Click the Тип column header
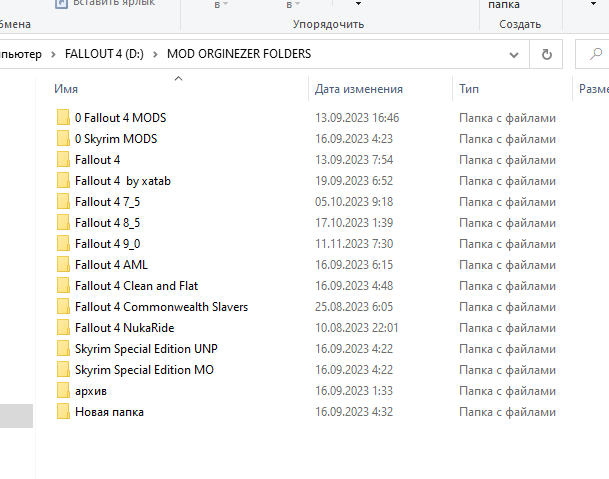Screen dimensions: 609x479 tap(469, 89)
